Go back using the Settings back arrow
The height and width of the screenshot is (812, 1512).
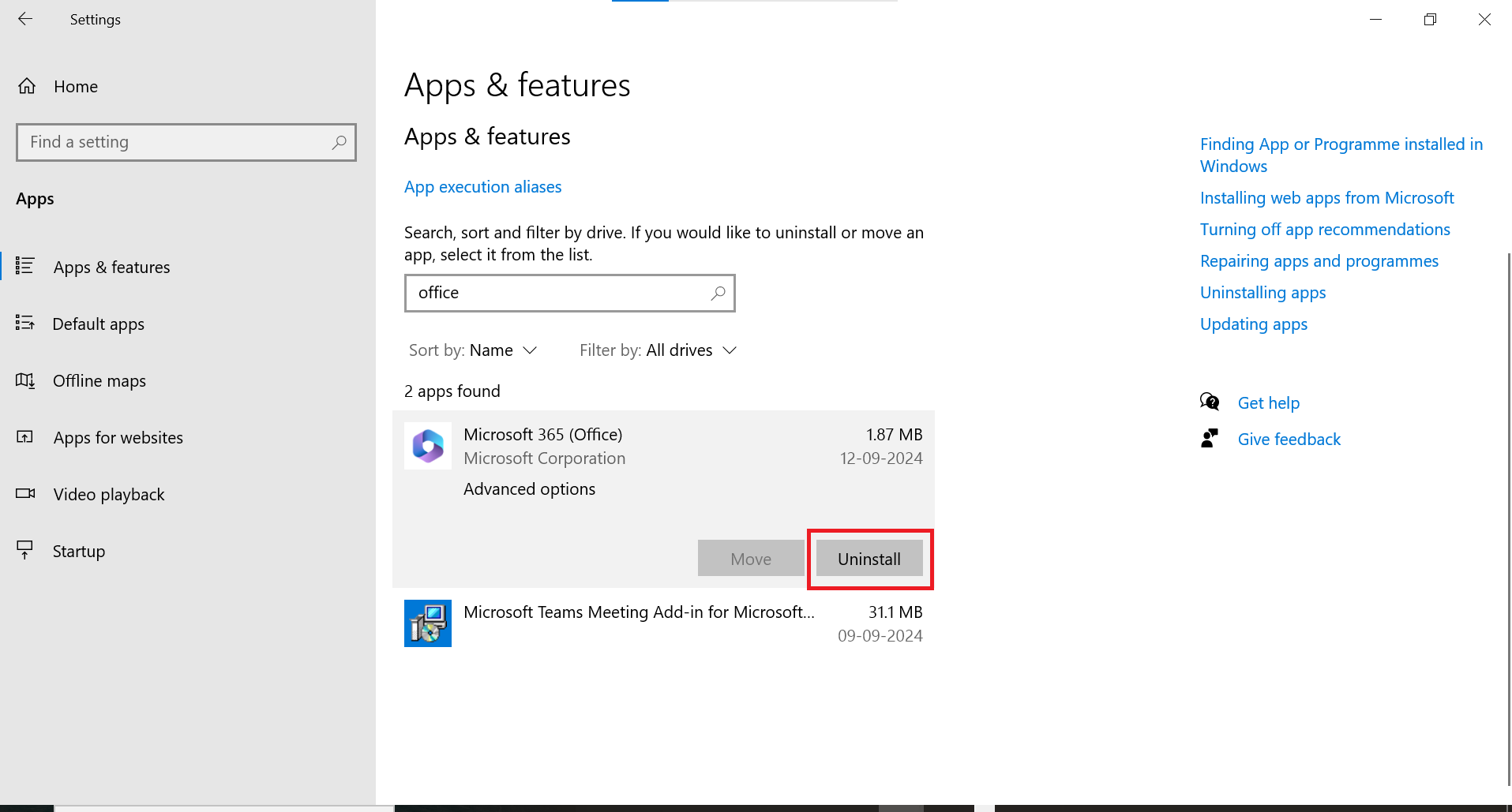click(x=25, y=19)
